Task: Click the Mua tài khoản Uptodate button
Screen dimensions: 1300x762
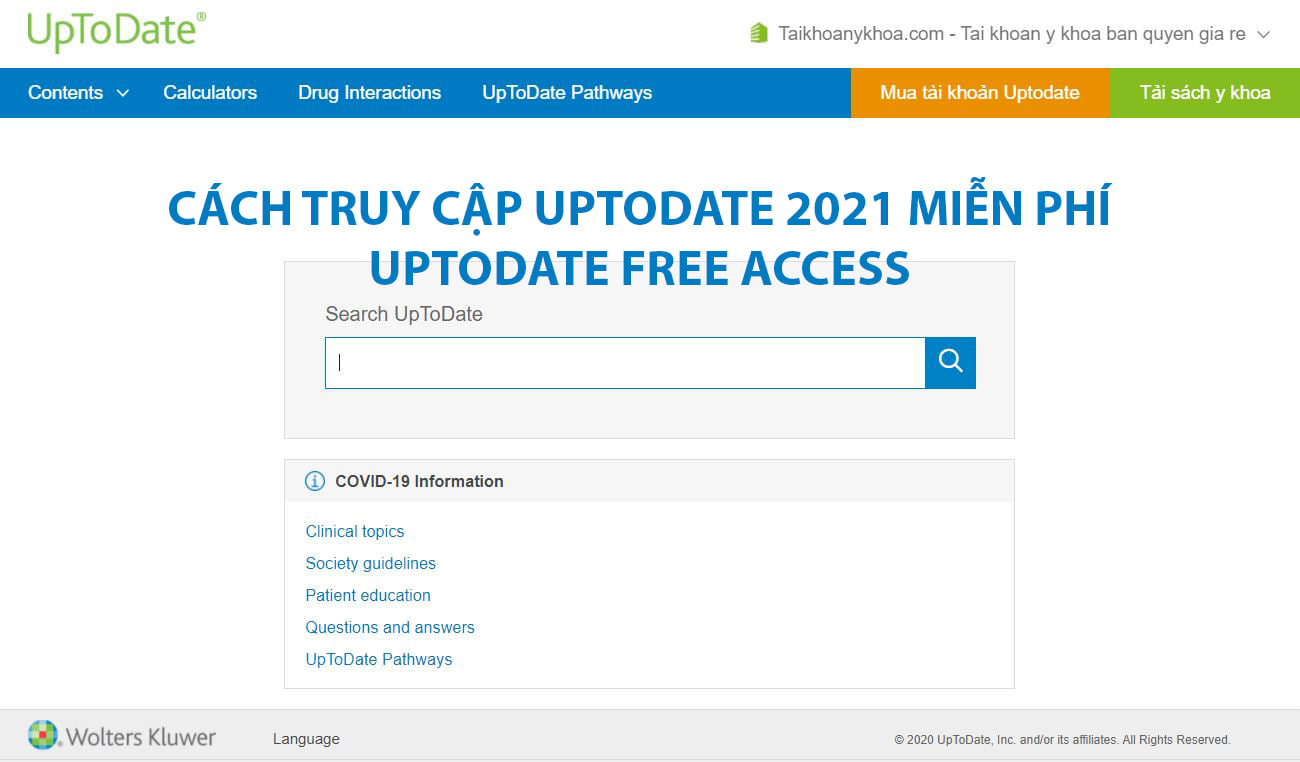Action: click(x=980, y=93)
